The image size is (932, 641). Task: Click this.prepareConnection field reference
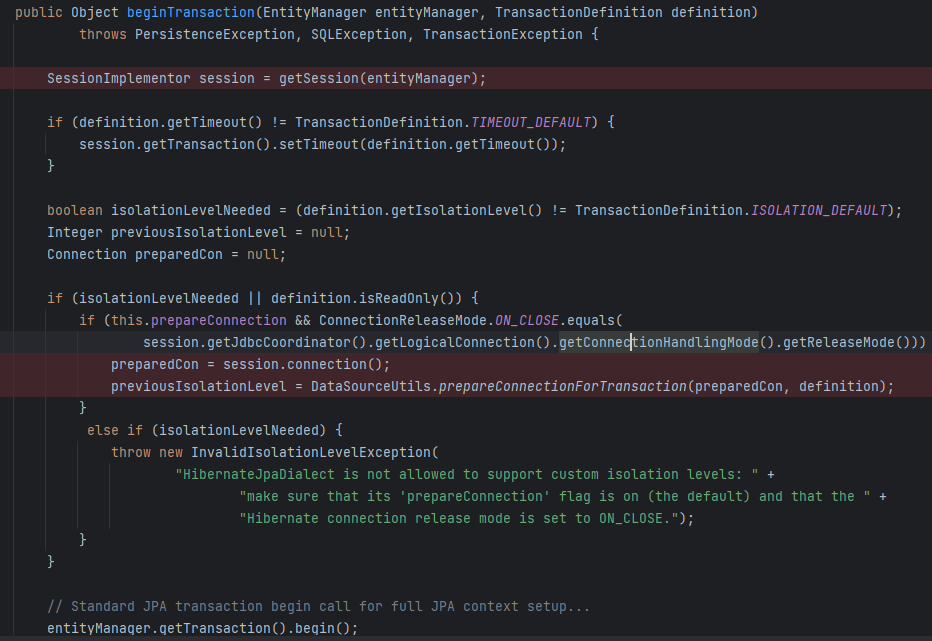coord(199,320)
